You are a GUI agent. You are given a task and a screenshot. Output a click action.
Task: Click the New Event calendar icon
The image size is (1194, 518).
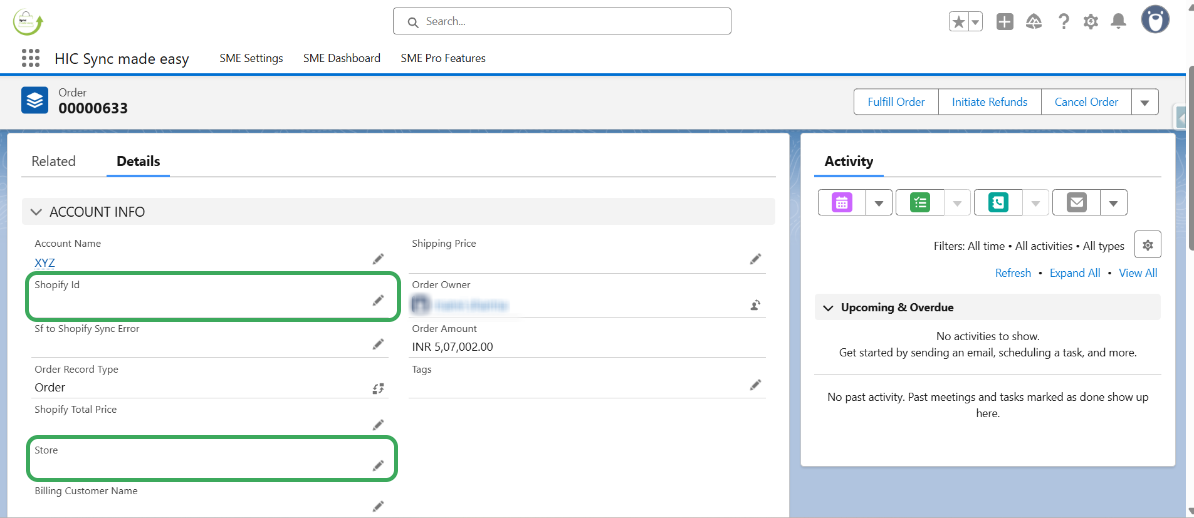(842, 202)
